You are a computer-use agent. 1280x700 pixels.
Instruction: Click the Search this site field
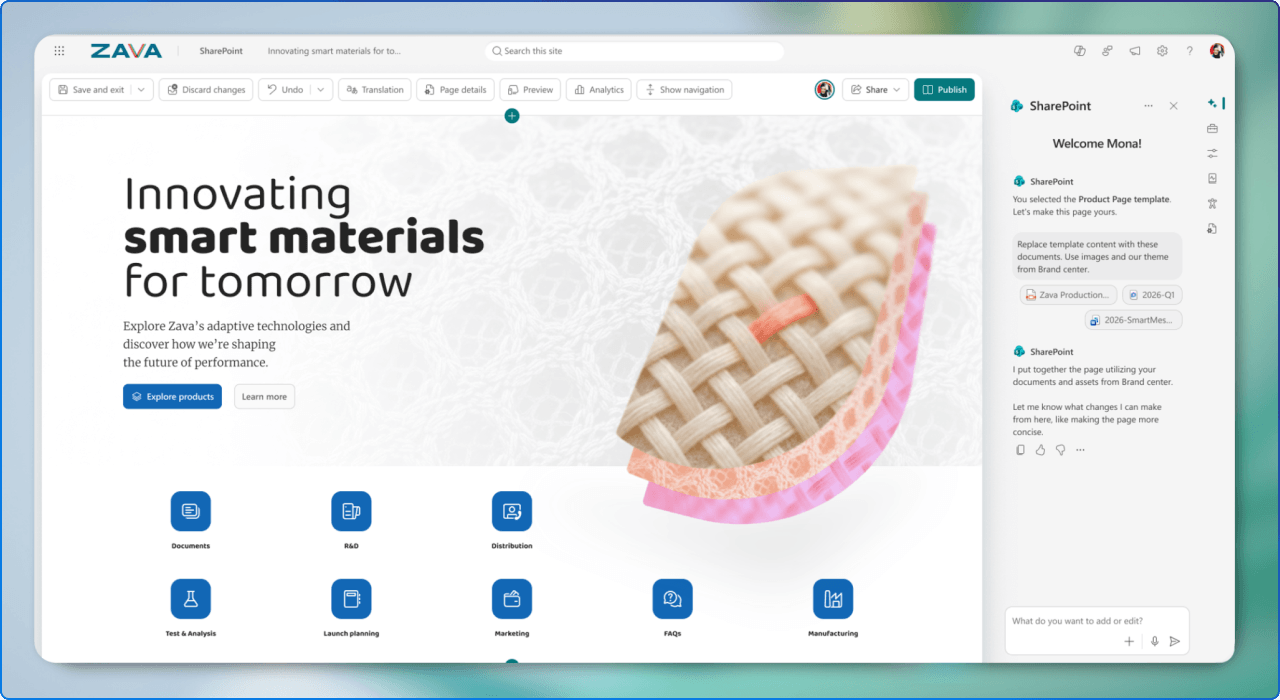pyautogui.click(x=634, y=51)
